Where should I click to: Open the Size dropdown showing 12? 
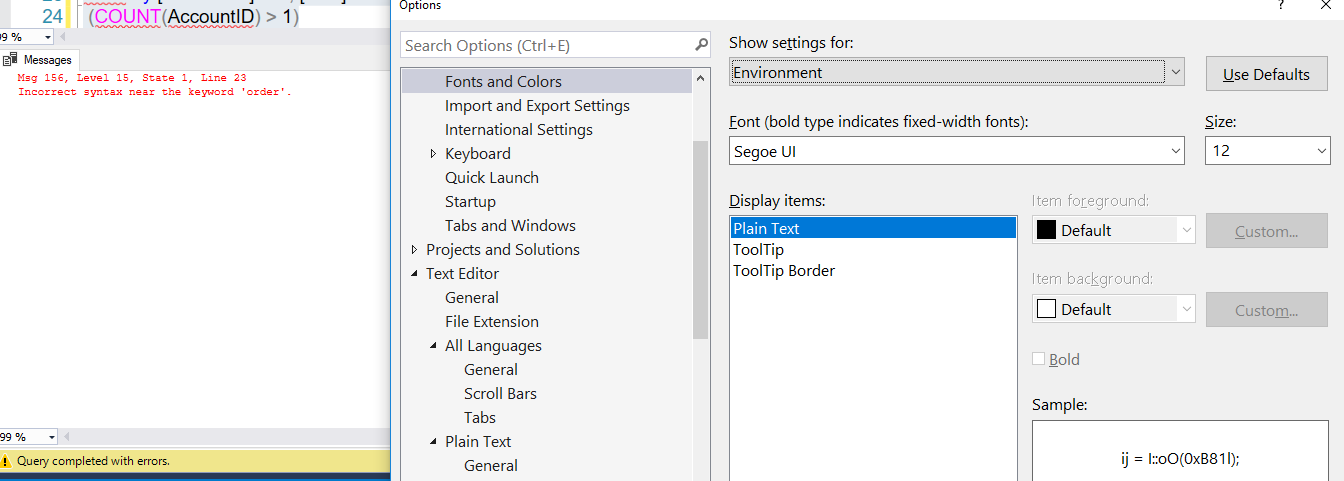tap(1321, 152)
